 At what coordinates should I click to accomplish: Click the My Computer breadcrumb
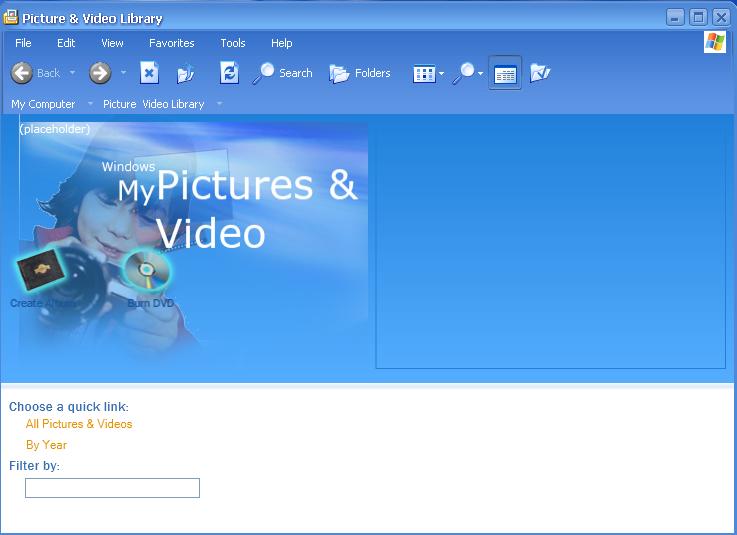click(43, 104)
